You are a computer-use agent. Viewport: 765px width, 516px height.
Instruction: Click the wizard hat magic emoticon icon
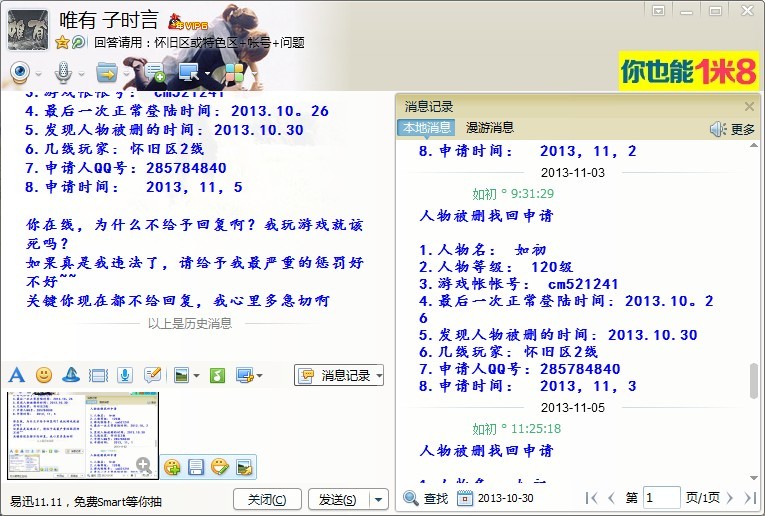71,375
